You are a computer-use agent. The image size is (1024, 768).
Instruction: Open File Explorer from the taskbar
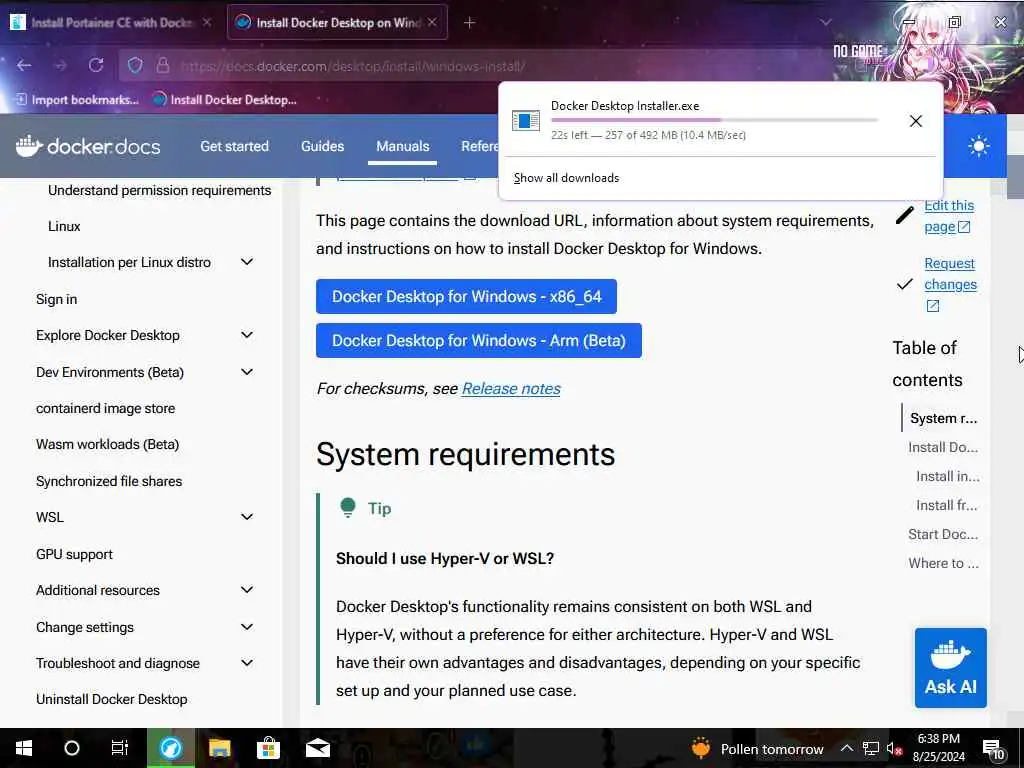pos(219,748)
